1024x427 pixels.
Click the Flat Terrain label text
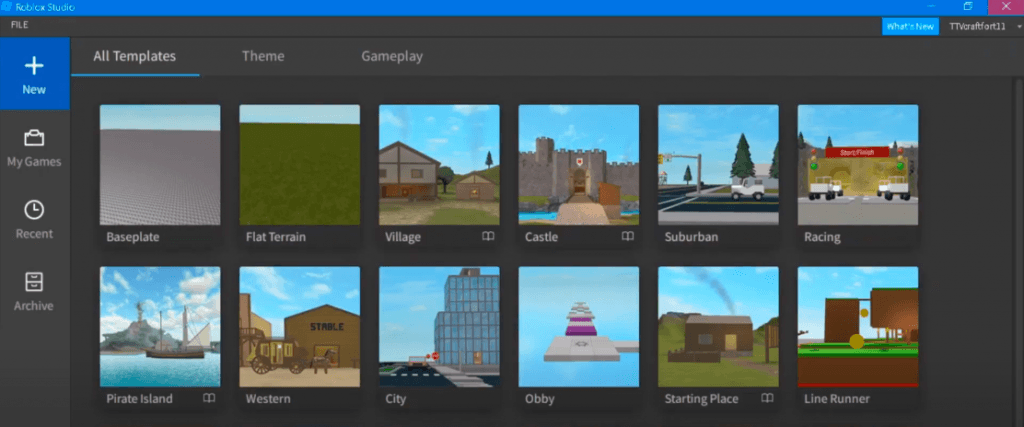click(276, 237)
